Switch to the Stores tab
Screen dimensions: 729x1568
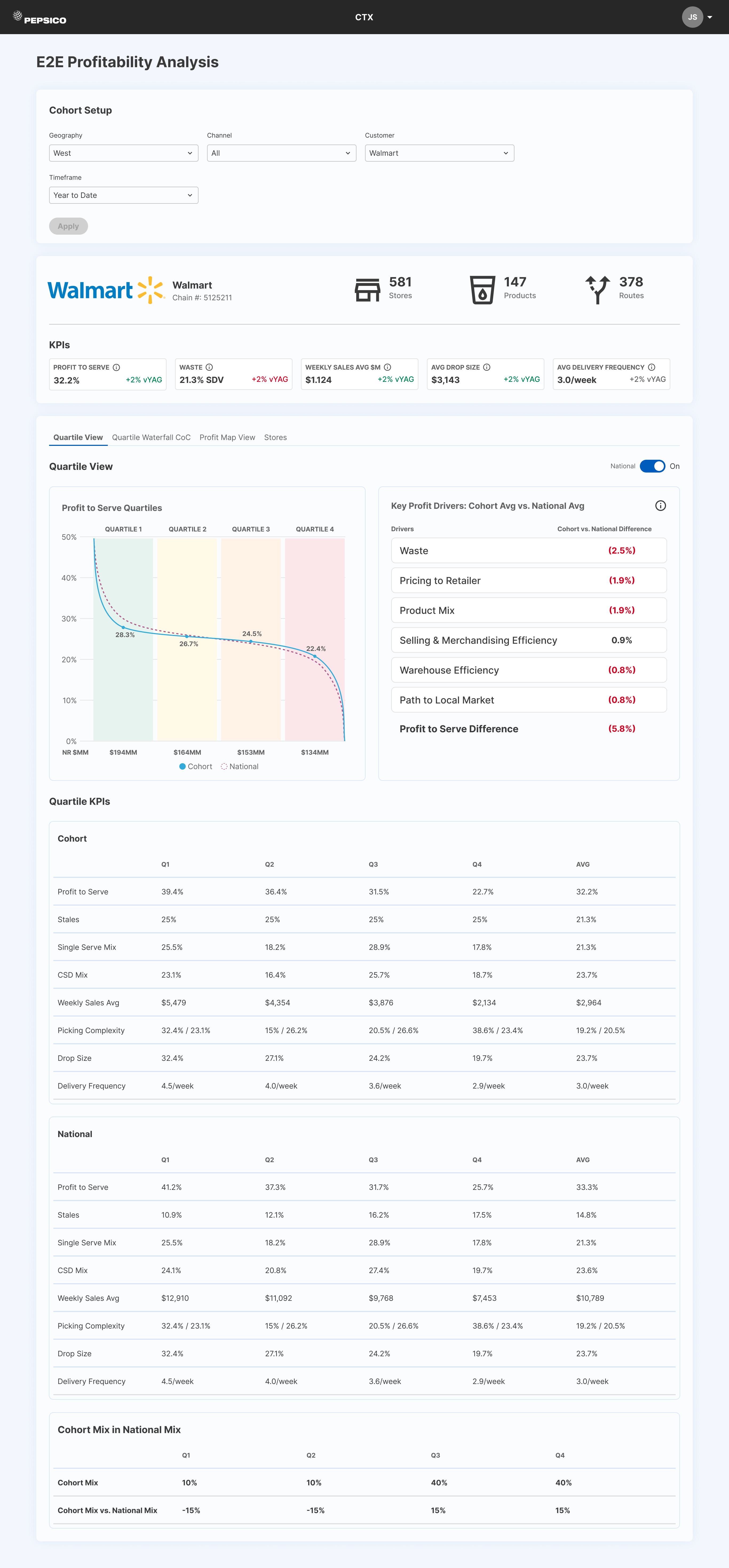coord(275,437)
